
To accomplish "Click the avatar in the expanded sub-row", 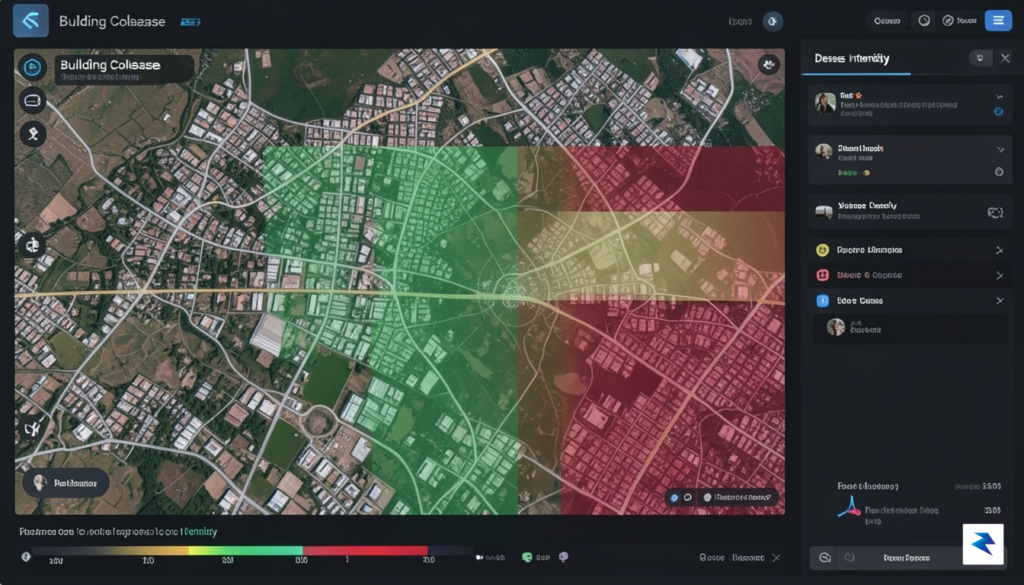I will coord(836,326).
